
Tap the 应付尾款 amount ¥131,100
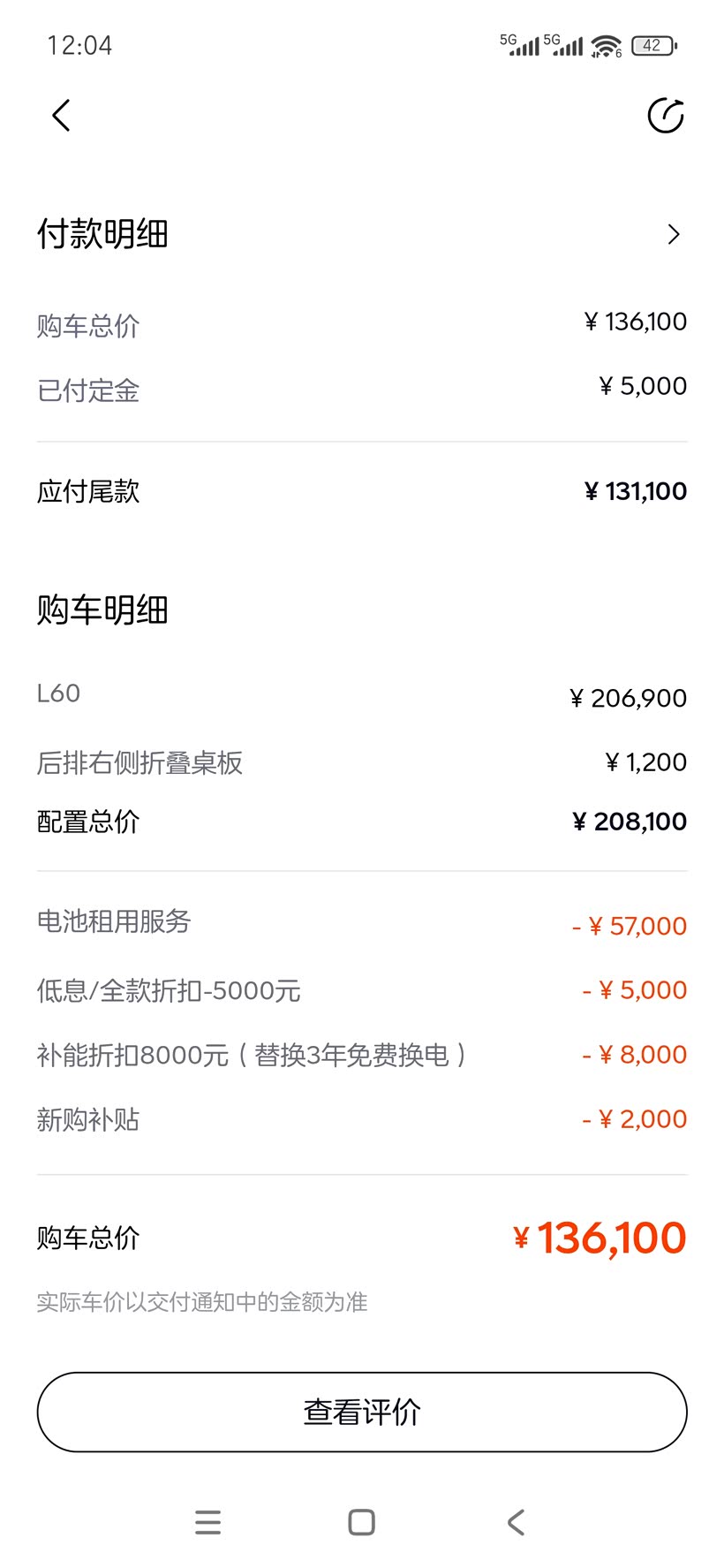(x=636, y=491)
